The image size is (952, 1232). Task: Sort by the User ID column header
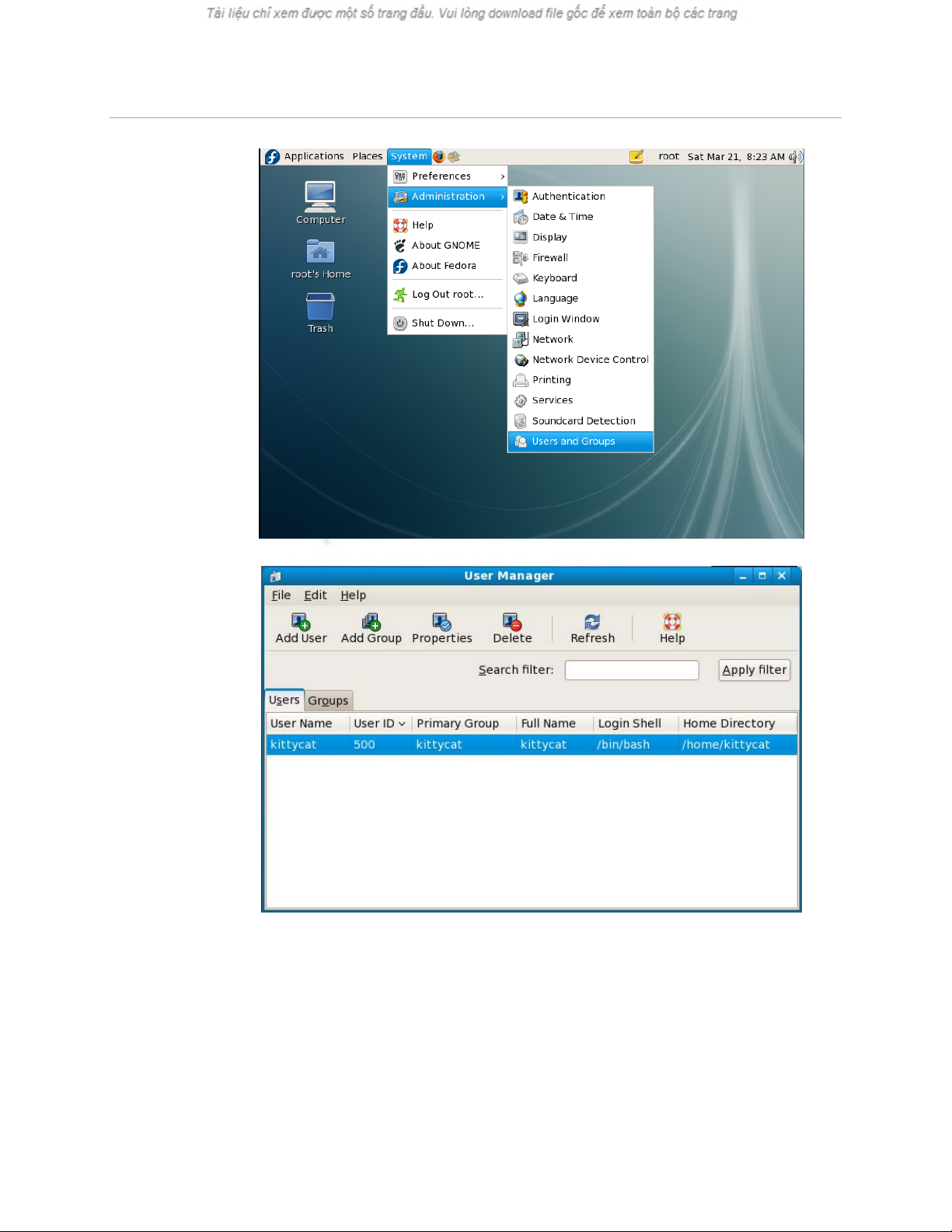[379, 724]
